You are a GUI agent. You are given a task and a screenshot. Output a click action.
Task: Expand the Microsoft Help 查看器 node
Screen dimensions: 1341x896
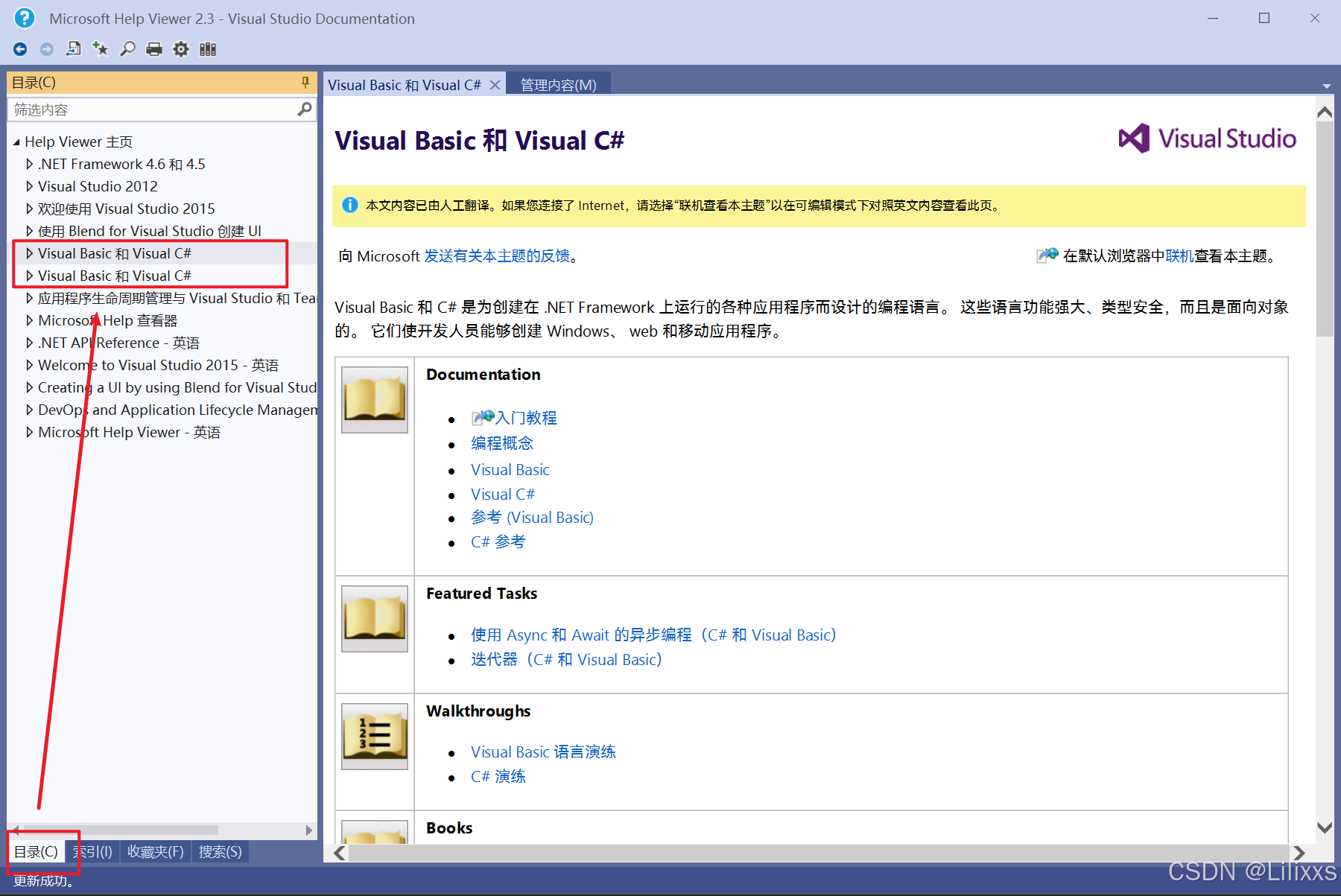click(x=30, y=320)
